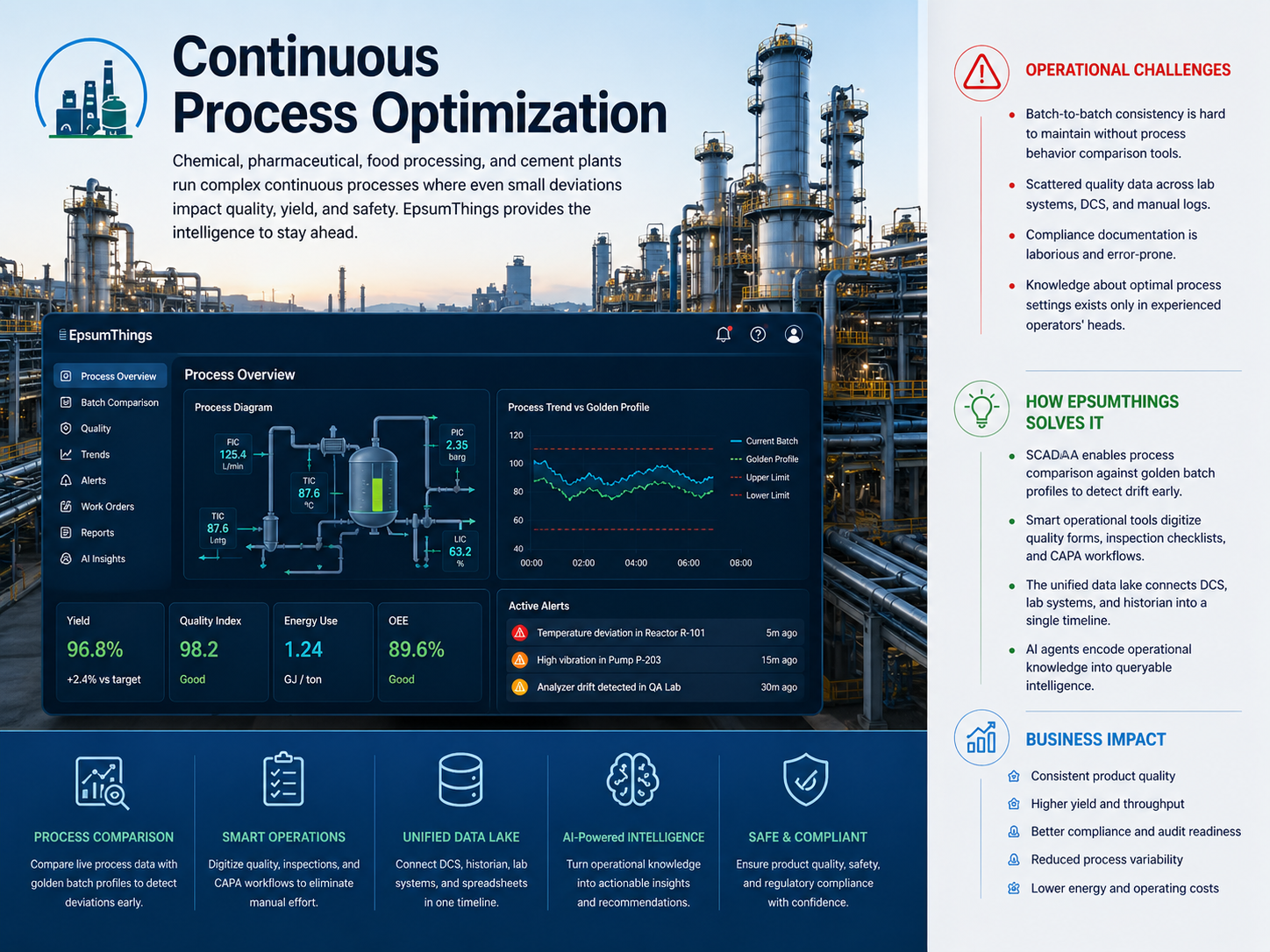Click the OEE 89.6% card

click(430, 651)
